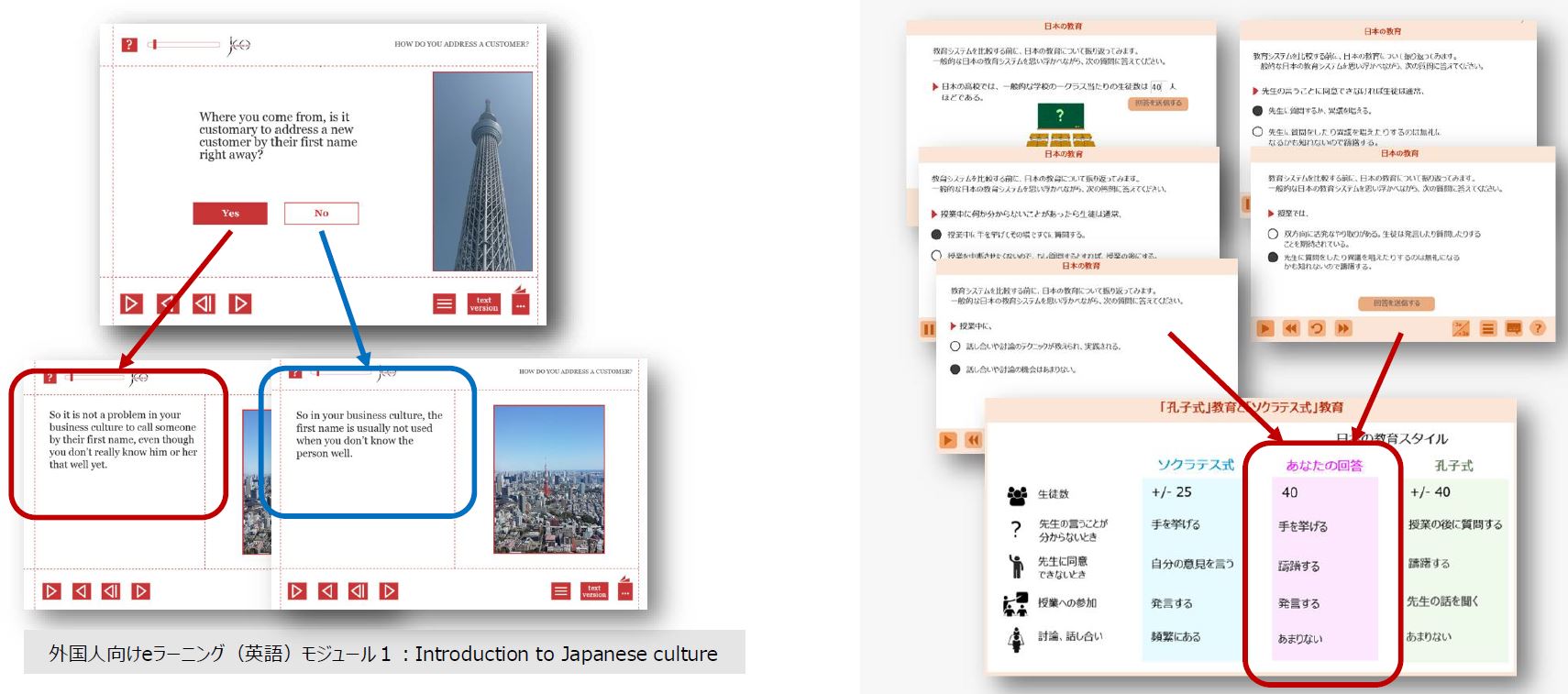Open the playback speed icon on the 授業では slide

coord(1461,328)
